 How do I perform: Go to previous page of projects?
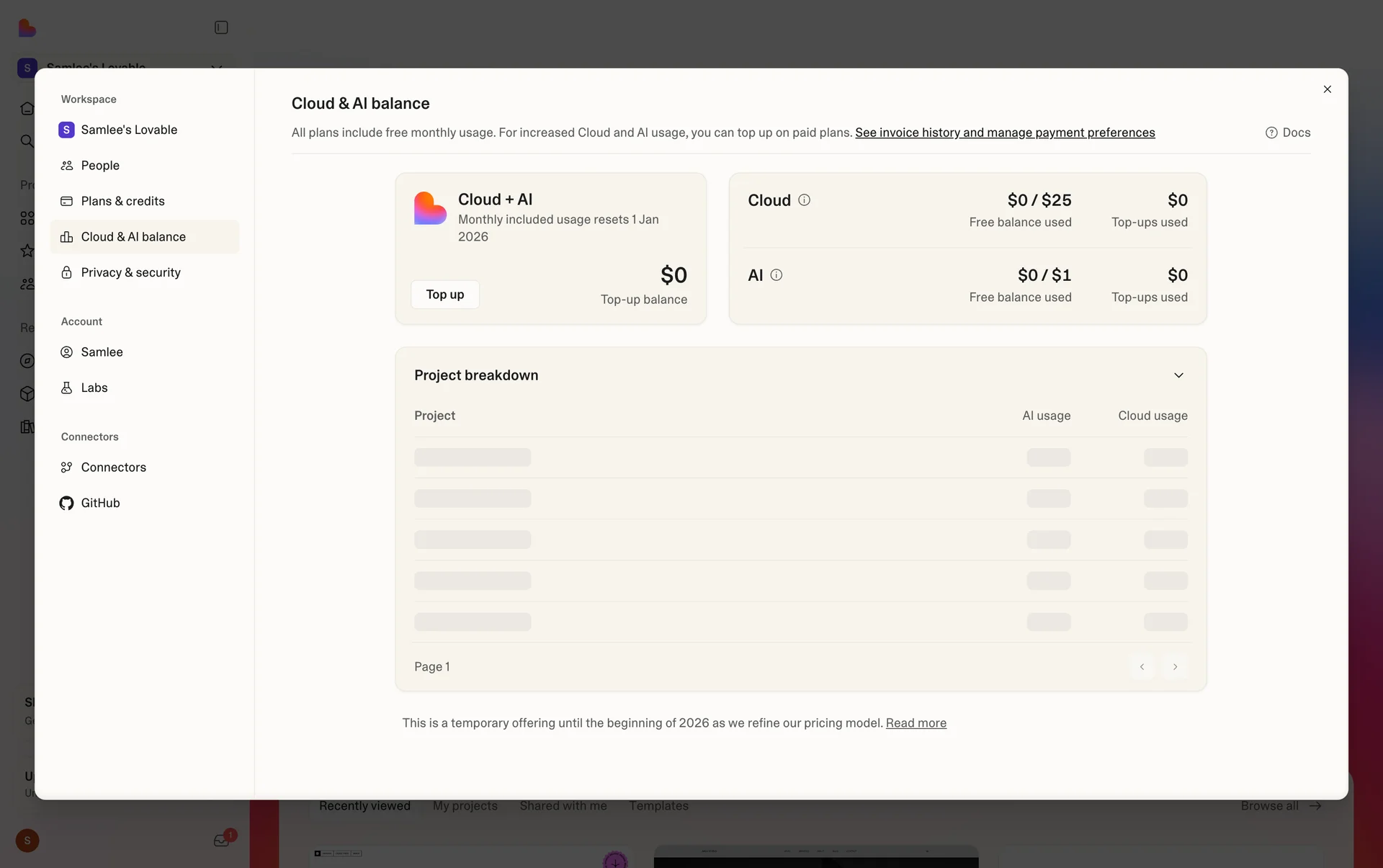coord(1142,667)
